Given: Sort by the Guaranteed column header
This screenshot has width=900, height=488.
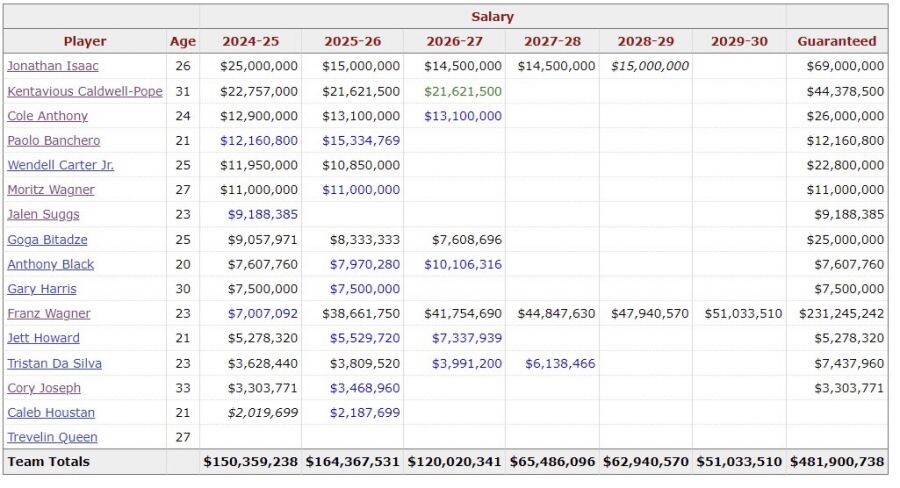Looking at the screenshot, I should click(836, 41).
